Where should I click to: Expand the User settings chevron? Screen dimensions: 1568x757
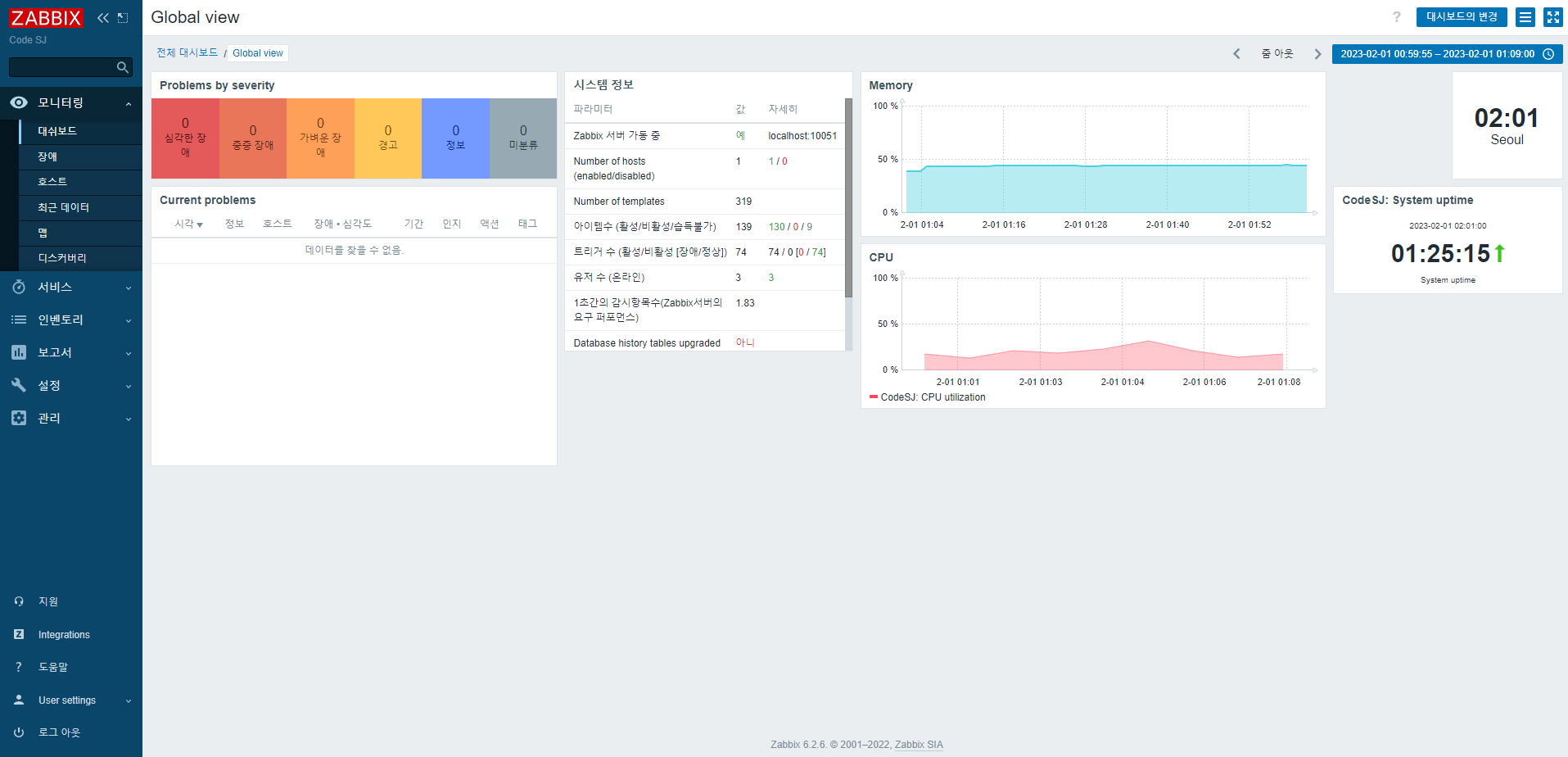point(129,700)
